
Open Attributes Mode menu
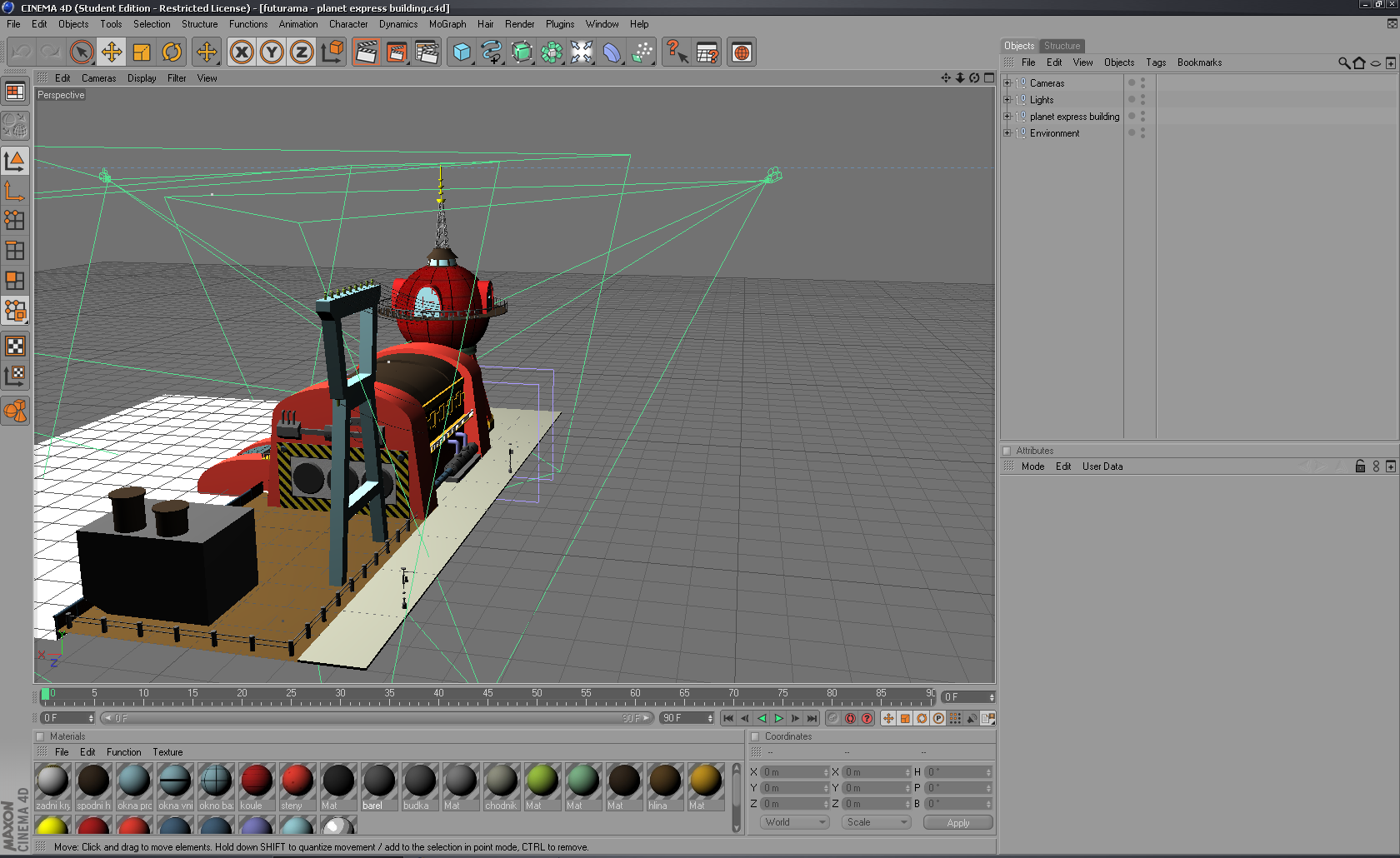[x=1032, y=466]
